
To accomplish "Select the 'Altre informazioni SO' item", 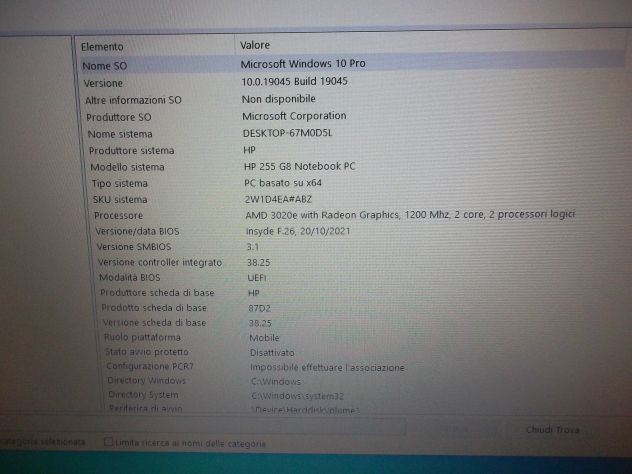I will [133, 100].
